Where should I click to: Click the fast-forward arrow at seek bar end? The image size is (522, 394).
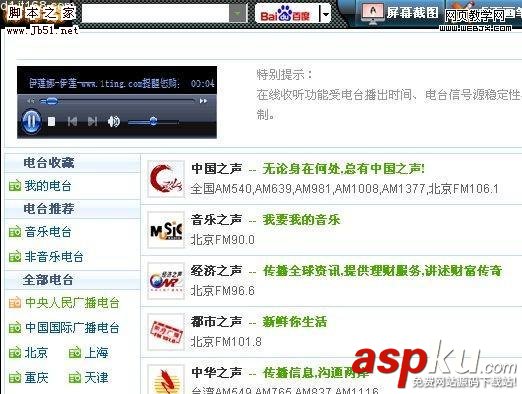pos(203,101)
